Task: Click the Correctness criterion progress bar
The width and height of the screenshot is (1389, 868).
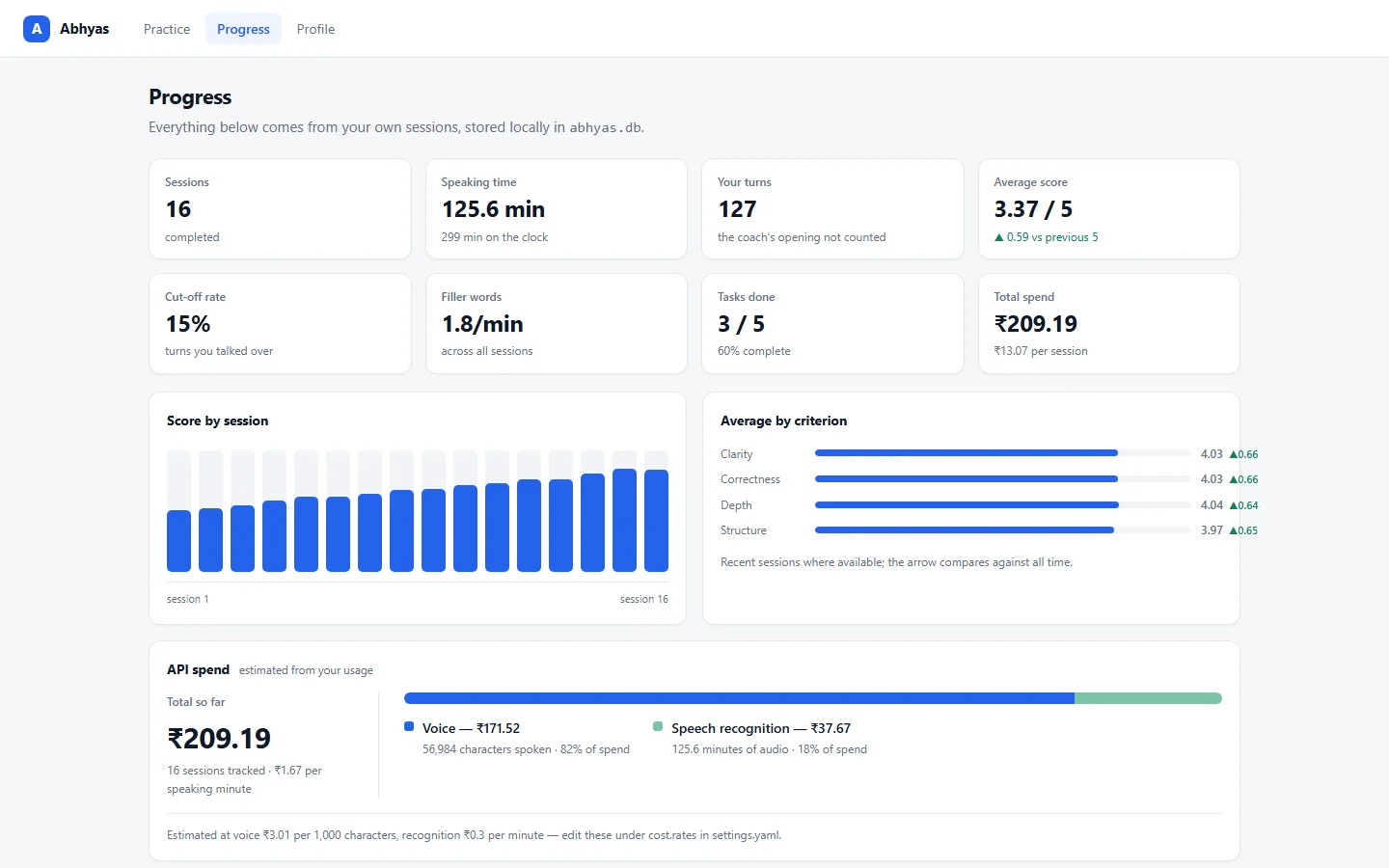Action: click(1003, 478)
